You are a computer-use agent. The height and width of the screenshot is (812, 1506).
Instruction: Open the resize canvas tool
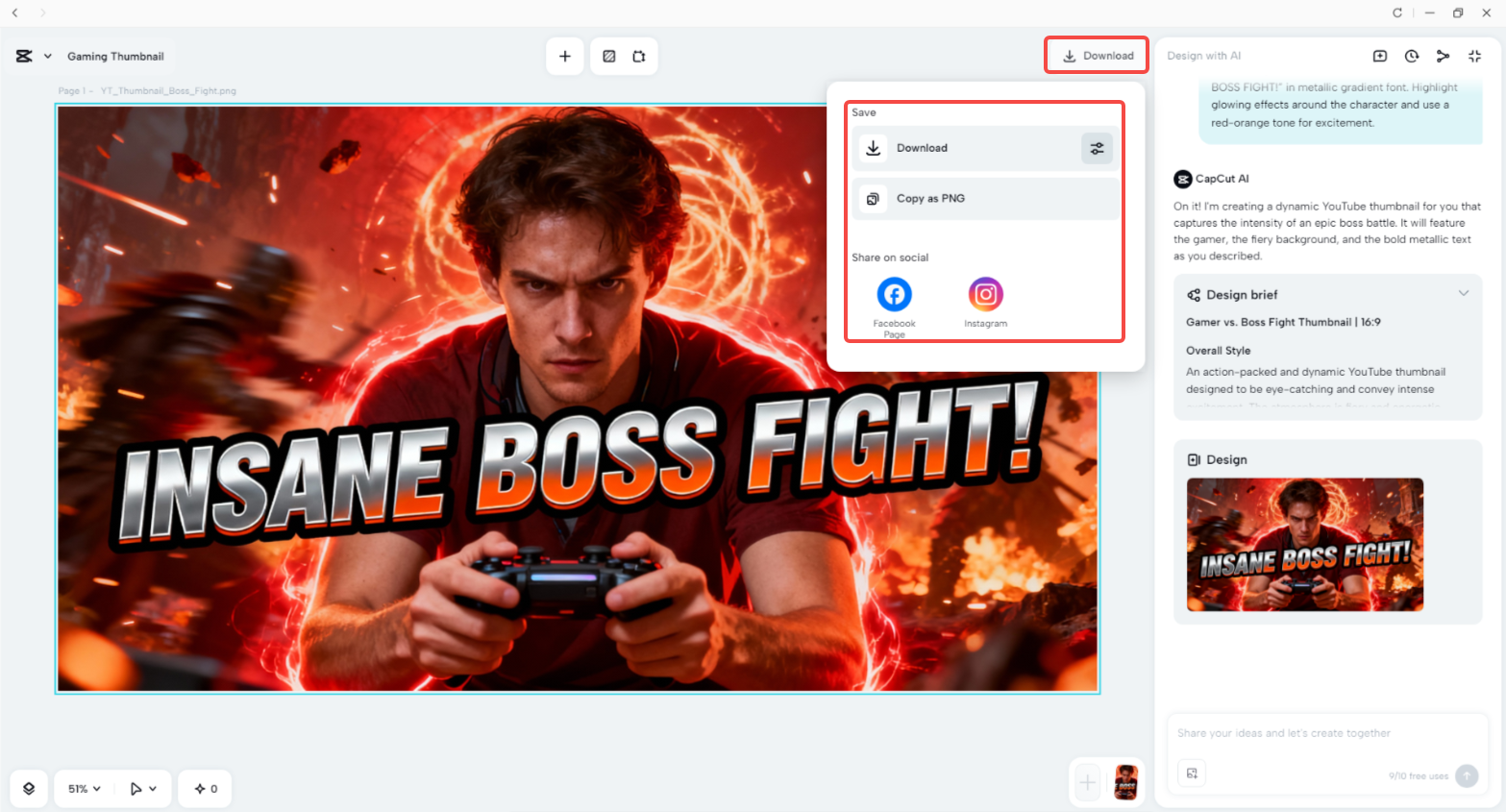[641, 56]
